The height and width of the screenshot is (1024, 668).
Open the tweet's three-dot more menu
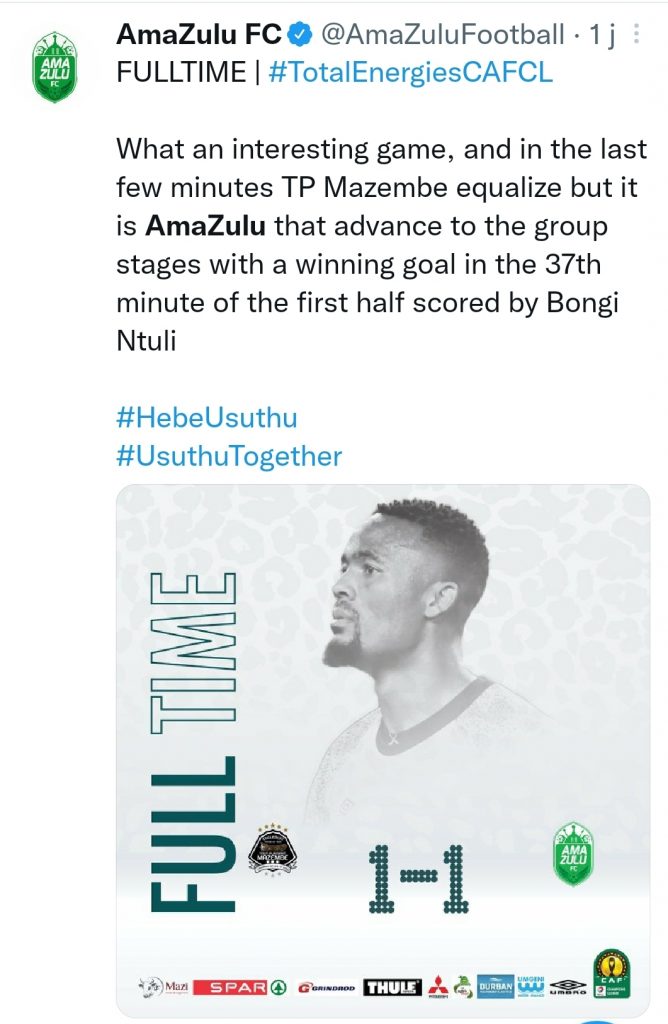click(639, 37)
